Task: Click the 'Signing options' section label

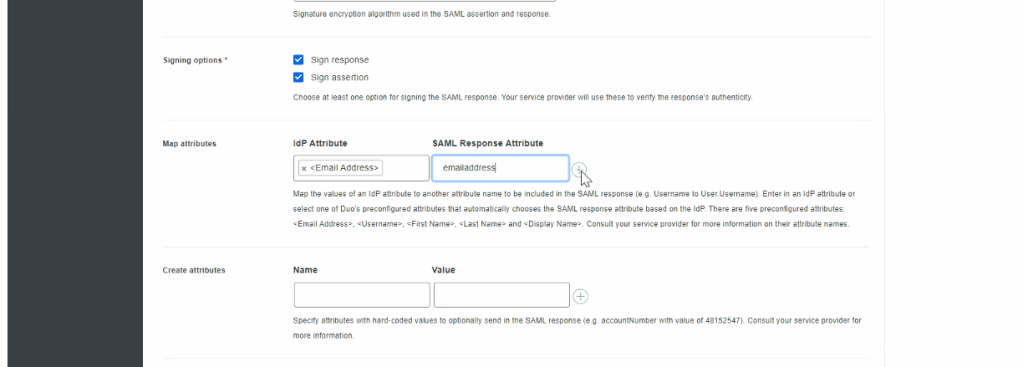Action: click(195, 60)
